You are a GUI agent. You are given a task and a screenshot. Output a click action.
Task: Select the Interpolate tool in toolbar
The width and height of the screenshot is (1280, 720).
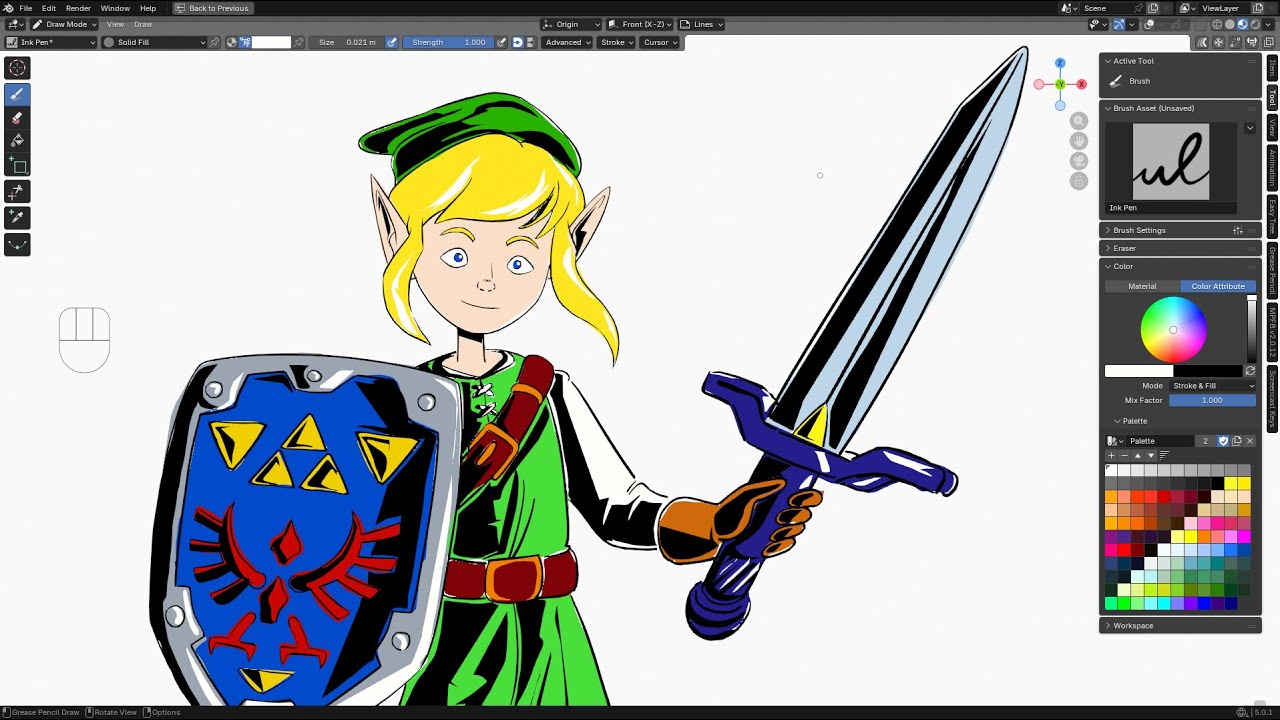17,244
